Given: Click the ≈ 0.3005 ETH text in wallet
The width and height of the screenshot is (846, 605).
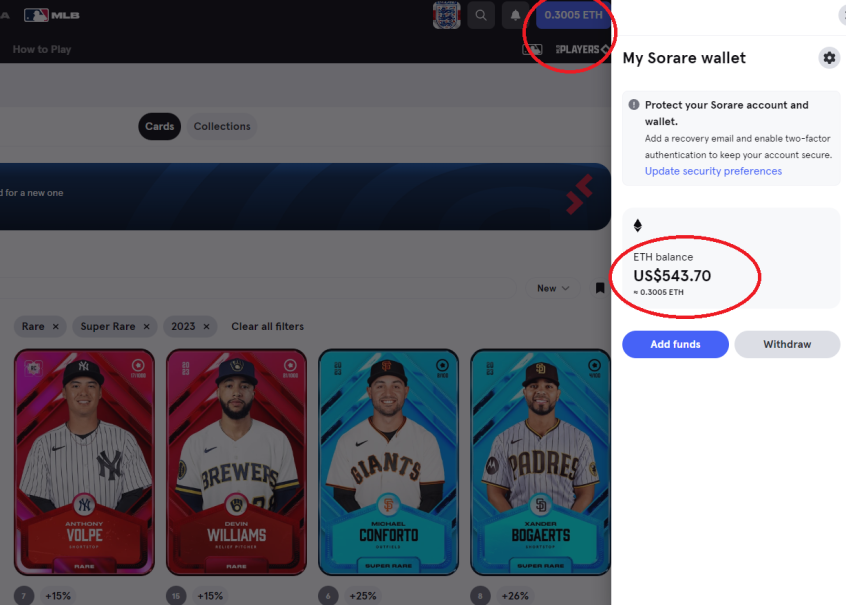Looking at the screenshot, I should coord(659,292).
